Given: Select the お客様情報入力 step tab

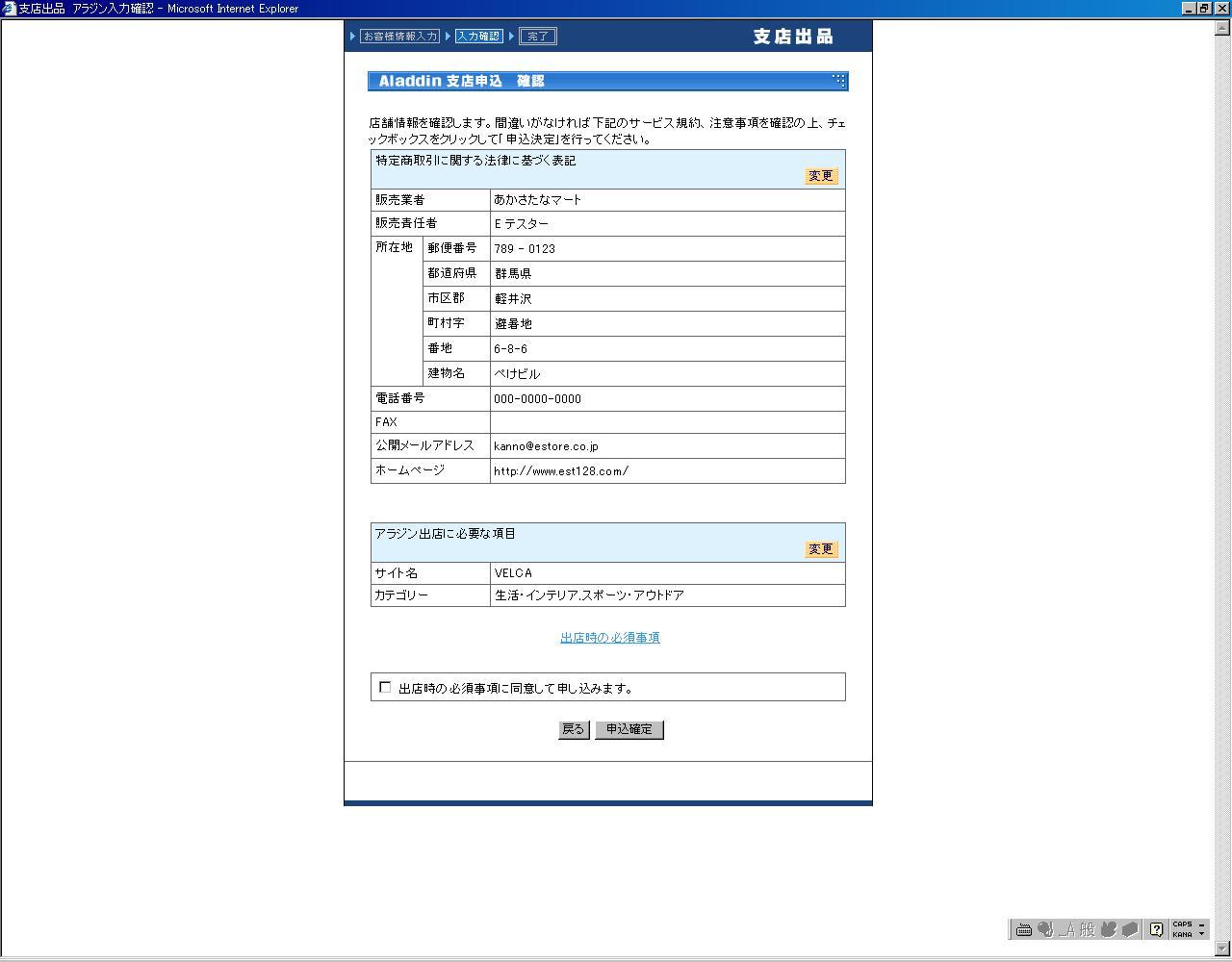Looking at the screenshot, I should (x=399, y=37).
